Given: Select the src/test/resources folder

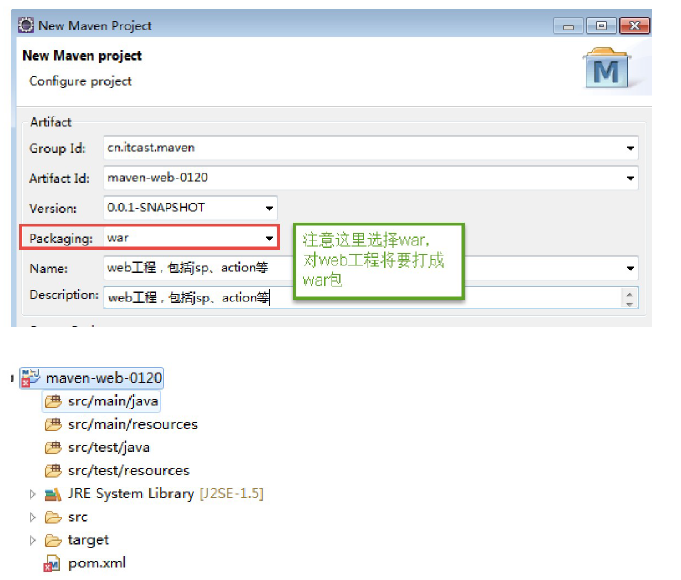Looking at the screenshot, I should (x=129, y=471).
